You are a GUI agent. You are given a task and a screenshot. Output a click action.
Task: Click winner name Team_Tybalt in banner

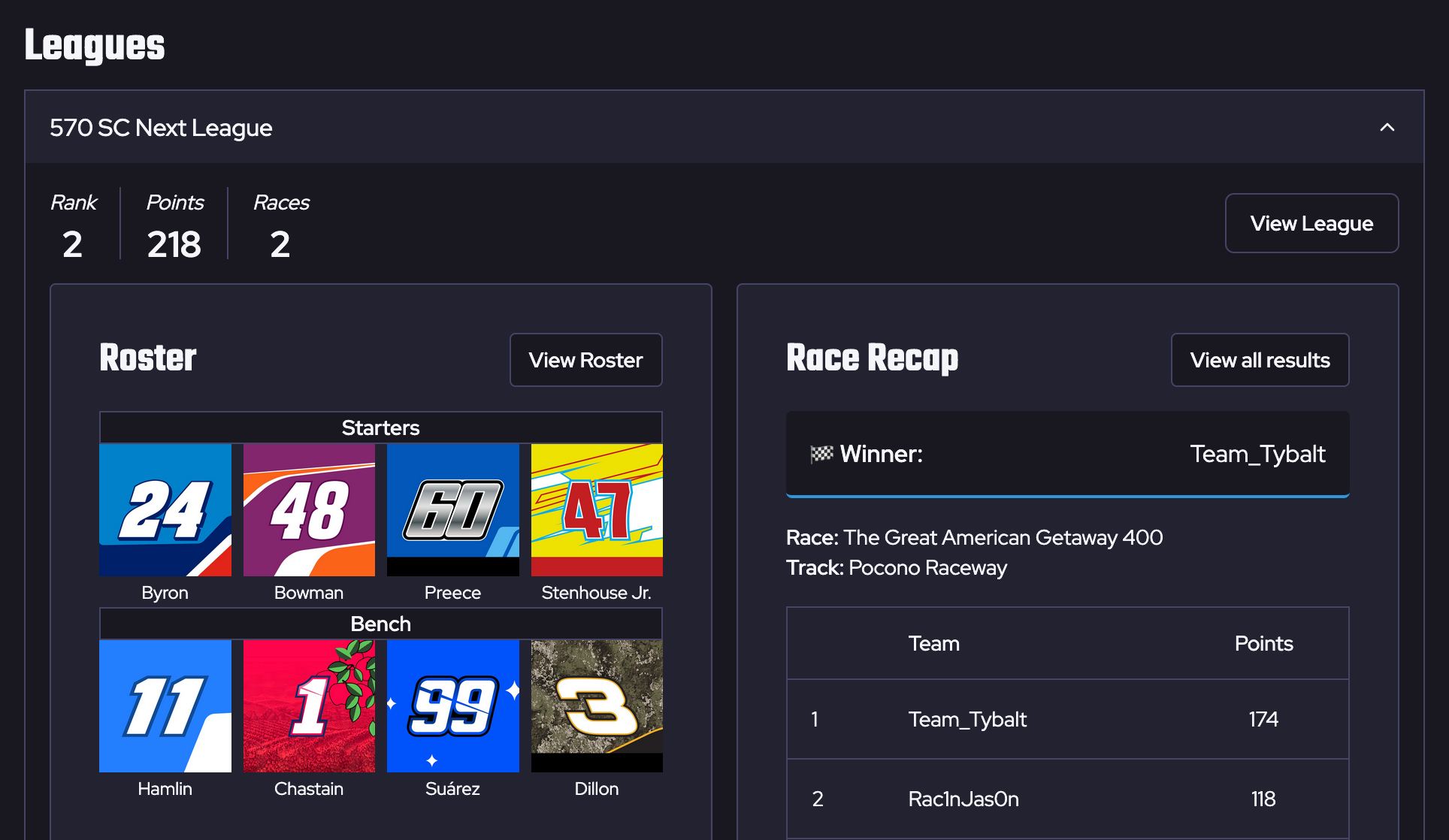[1257, 454]
